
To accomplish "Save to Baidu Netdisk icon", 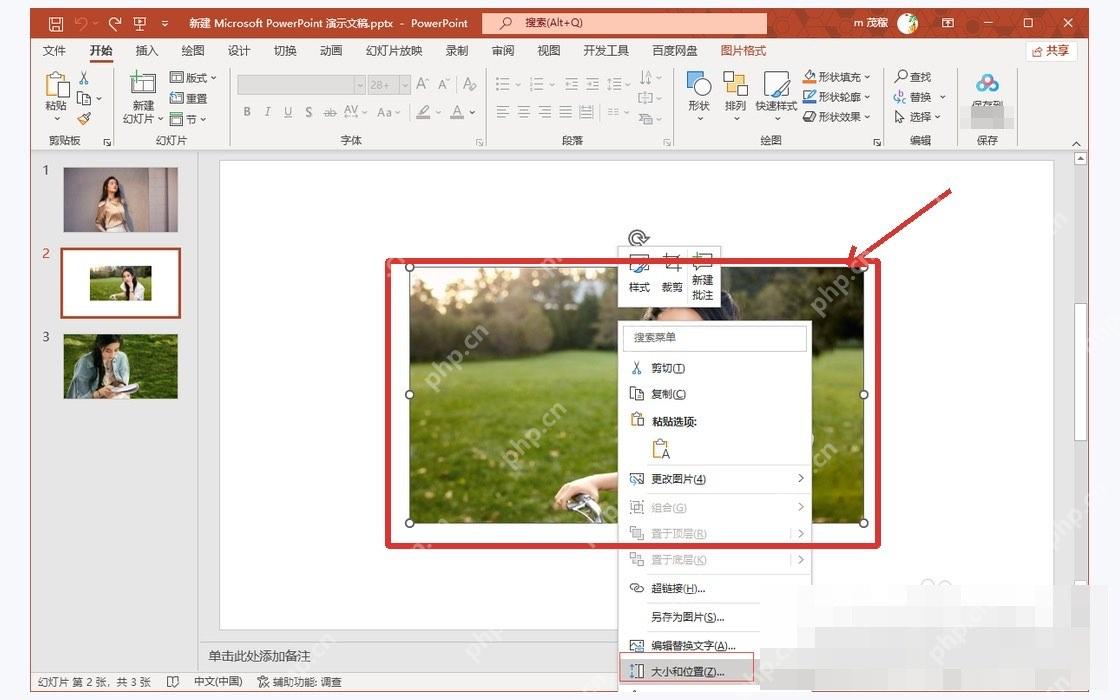I will click(987, 84).
